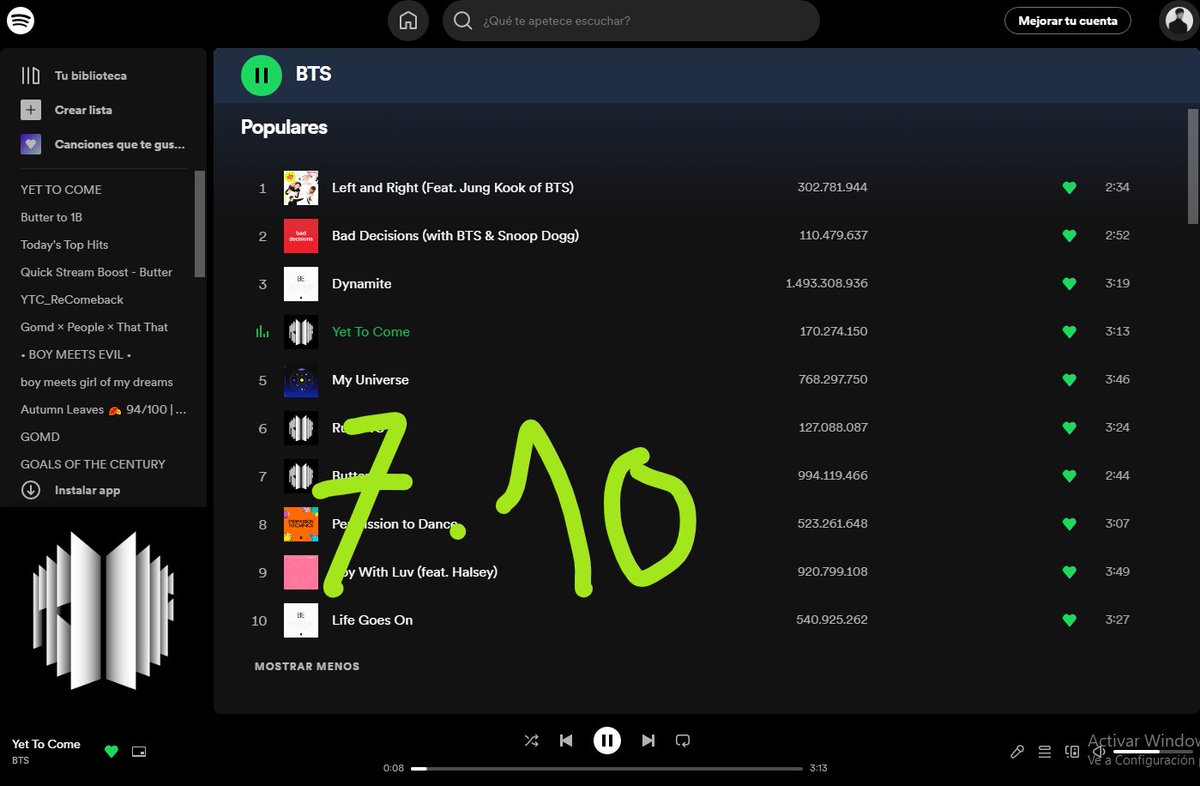Toggle repeat mode in the player
1200x786 pixels.
683,741
